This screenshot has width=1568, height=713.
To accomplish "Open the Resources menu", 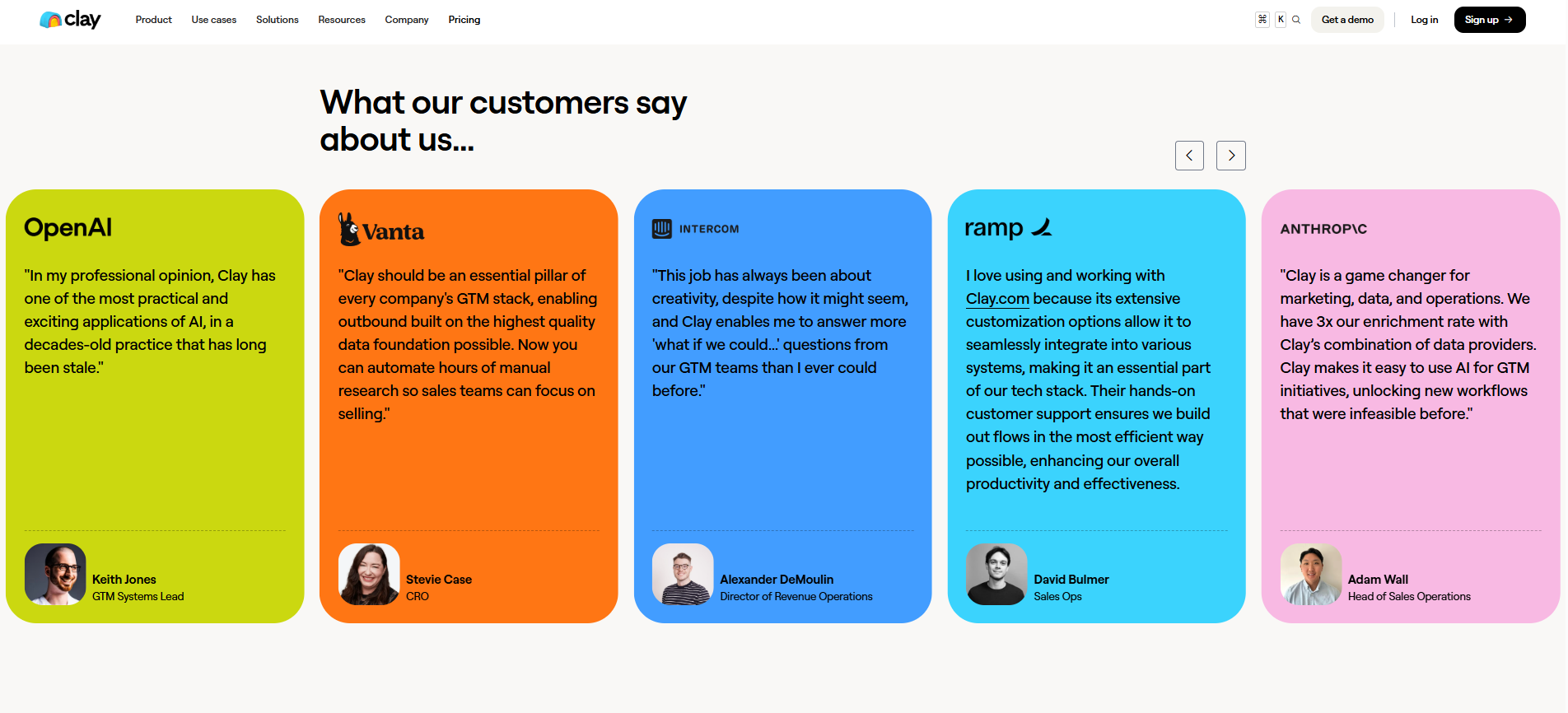I will coord(342,20).
